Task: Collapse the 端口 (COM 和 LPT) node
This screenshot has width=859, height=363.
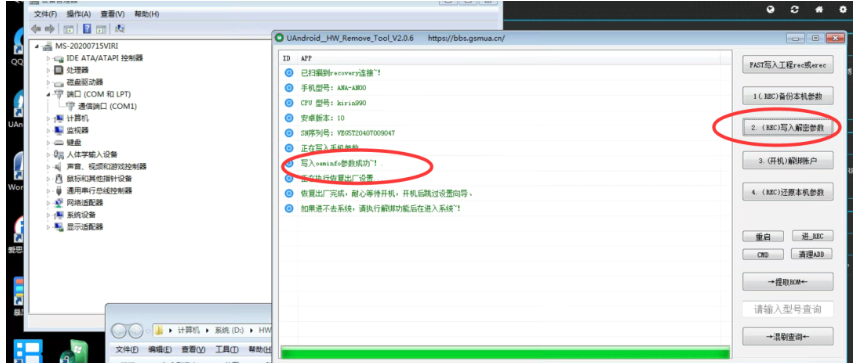Action: pyautogui.click(x=48, y=94)
